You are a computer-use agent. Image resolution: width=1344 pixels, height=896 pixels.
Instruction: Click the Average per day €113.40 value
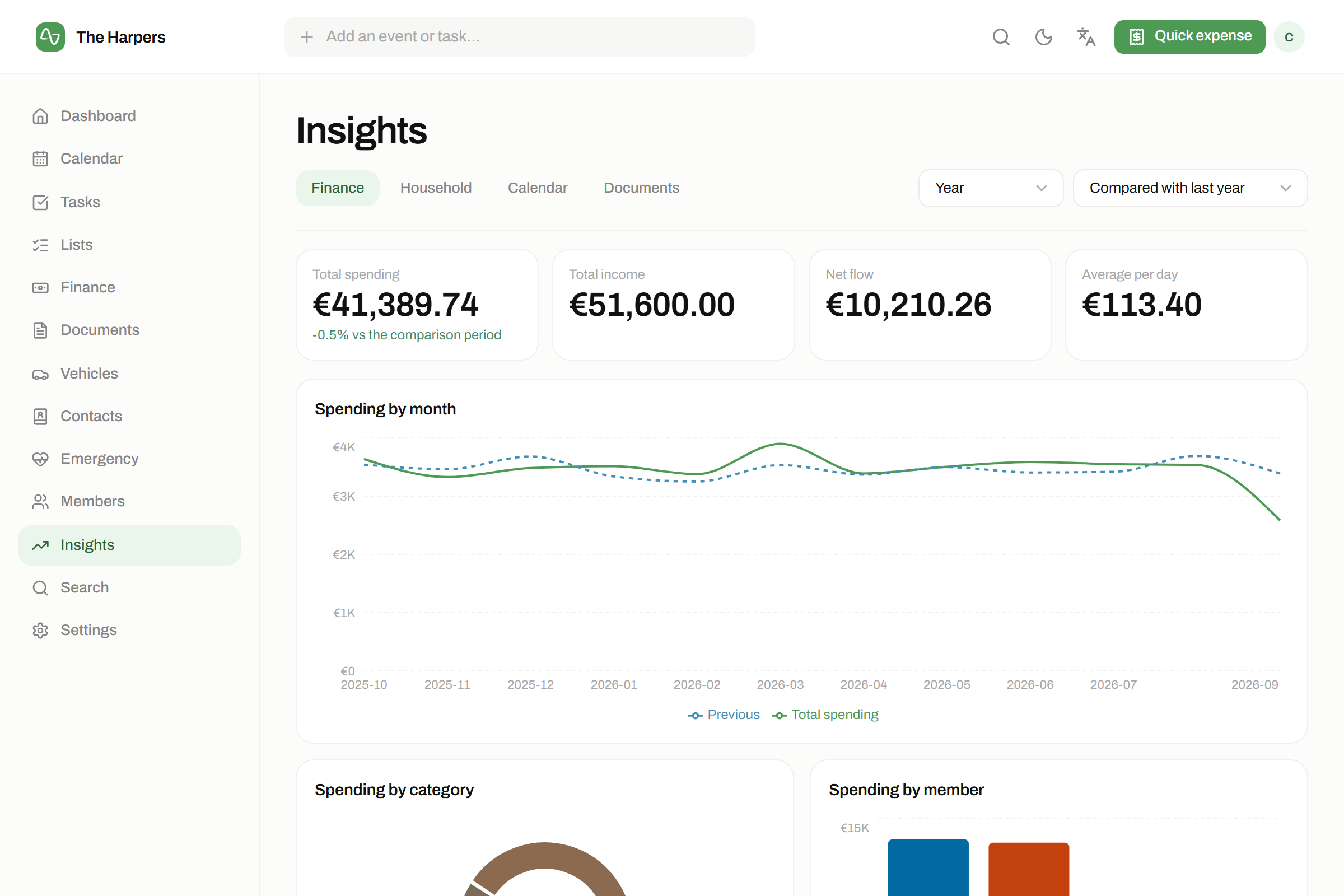tap(1142, 305)
